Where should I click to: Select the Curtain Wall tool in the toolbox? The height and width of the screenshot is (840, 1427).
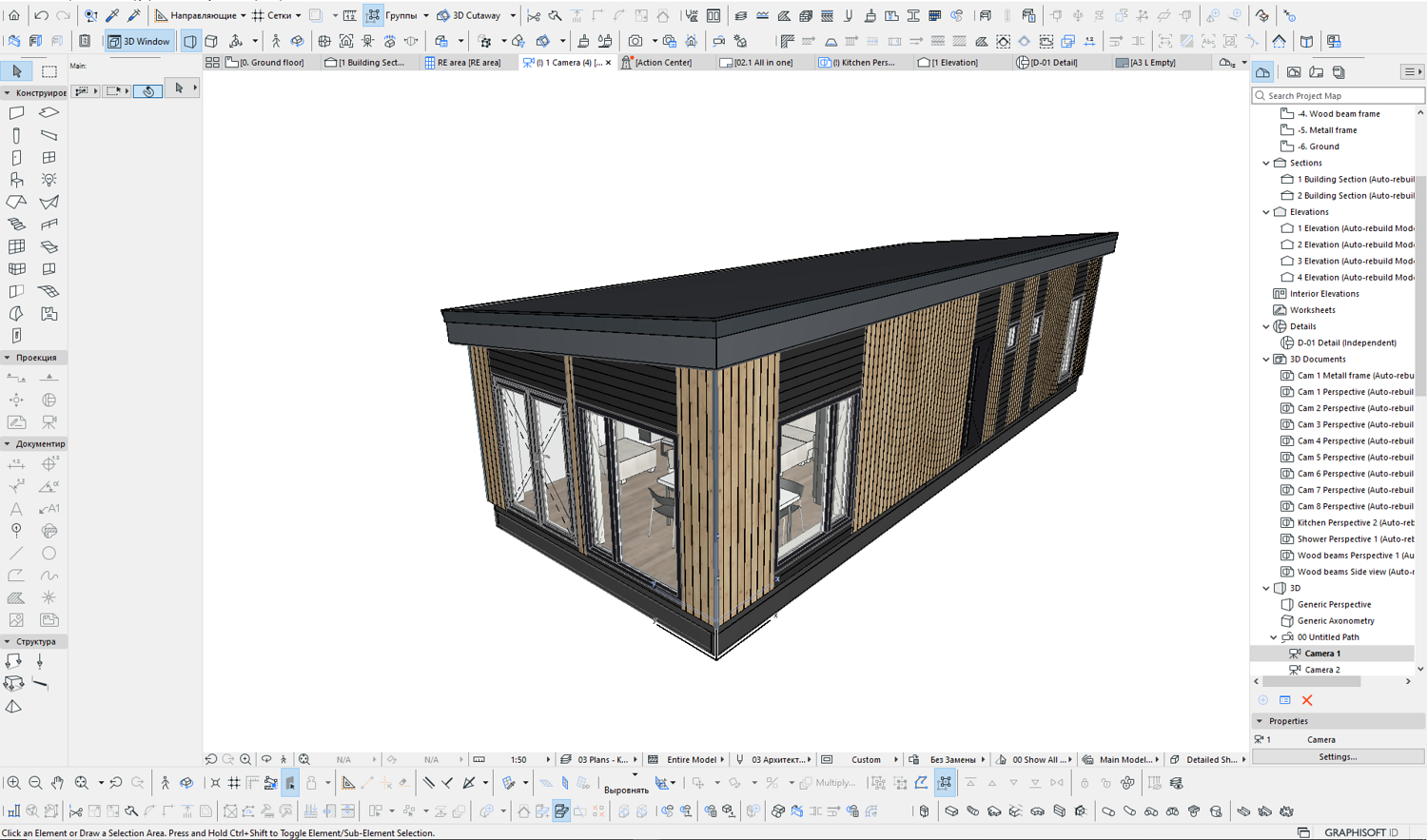coord(16,246)
